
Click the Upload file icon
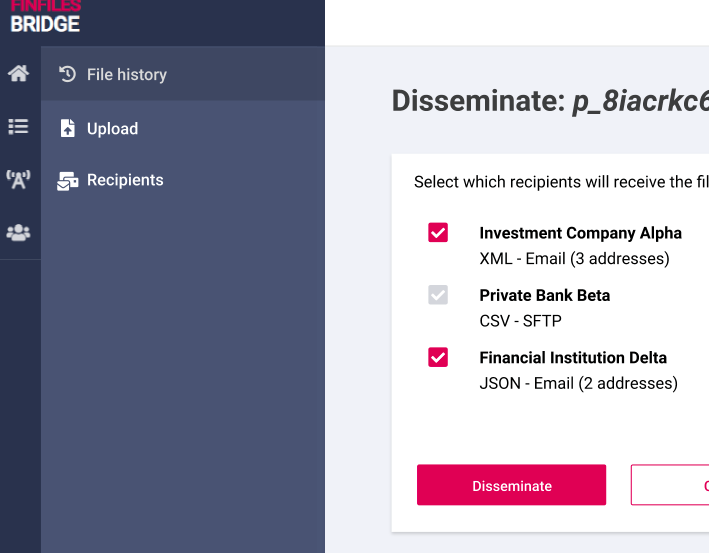coord(68,128)
